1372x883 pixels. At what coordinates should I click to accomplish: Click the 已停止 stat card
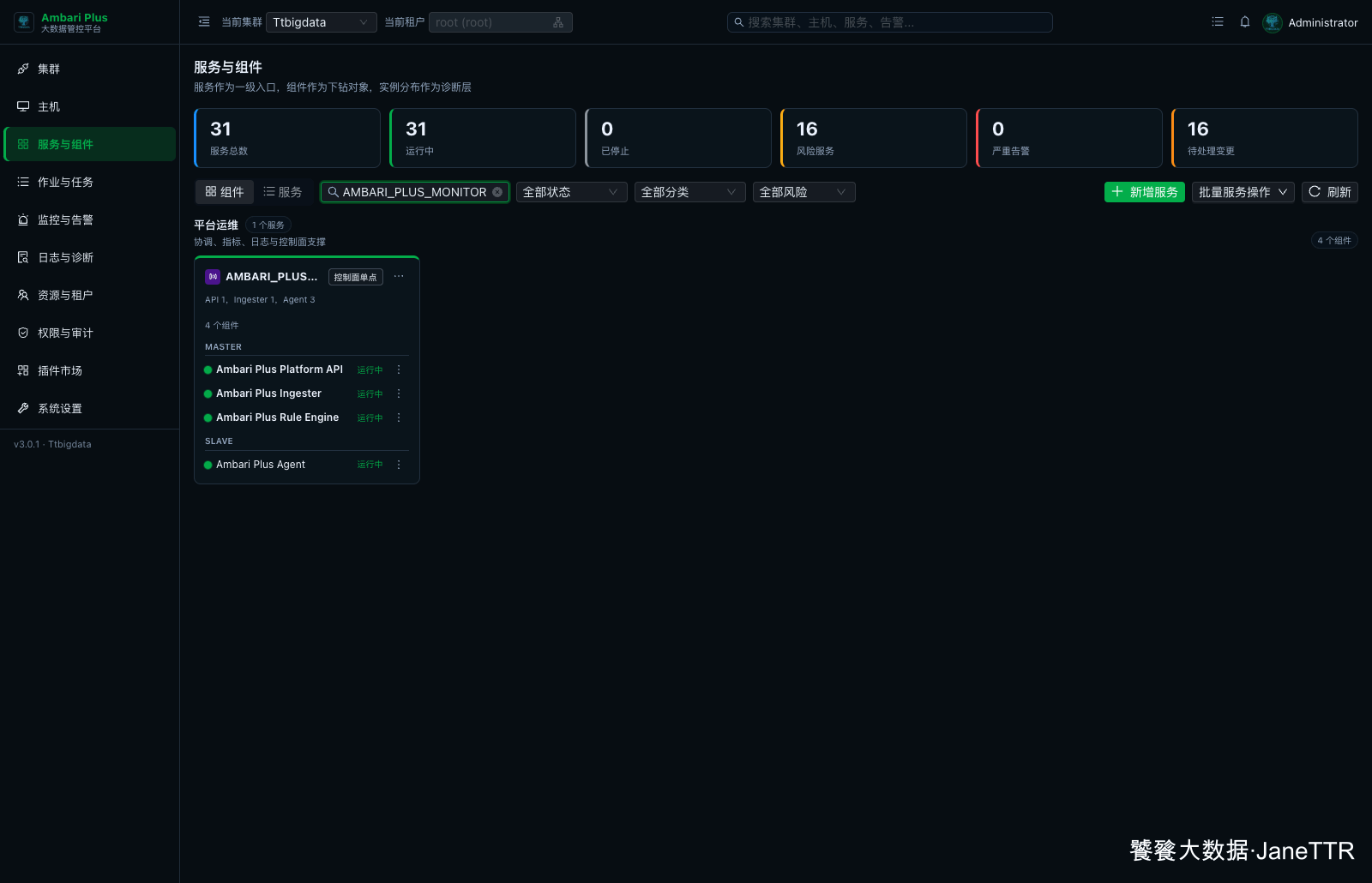(678, 138)
